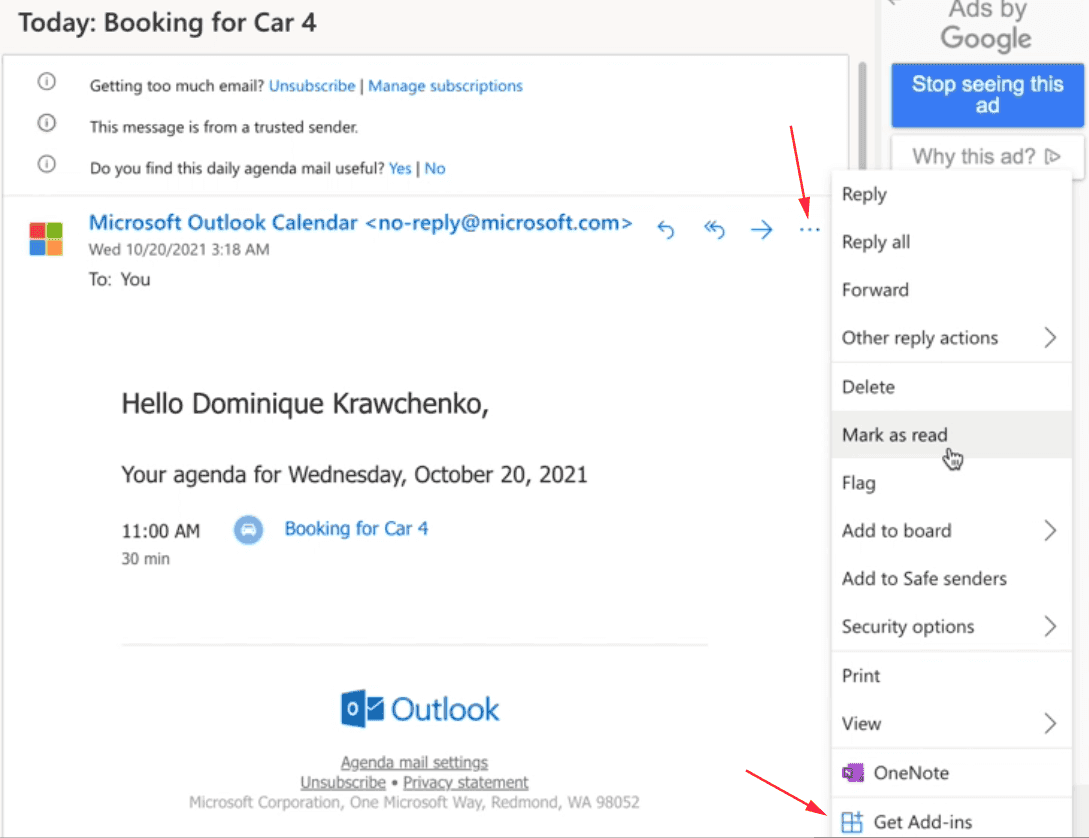Click the OneNote icon in context menu
The image size is (1089, 838).
[853, 773]
